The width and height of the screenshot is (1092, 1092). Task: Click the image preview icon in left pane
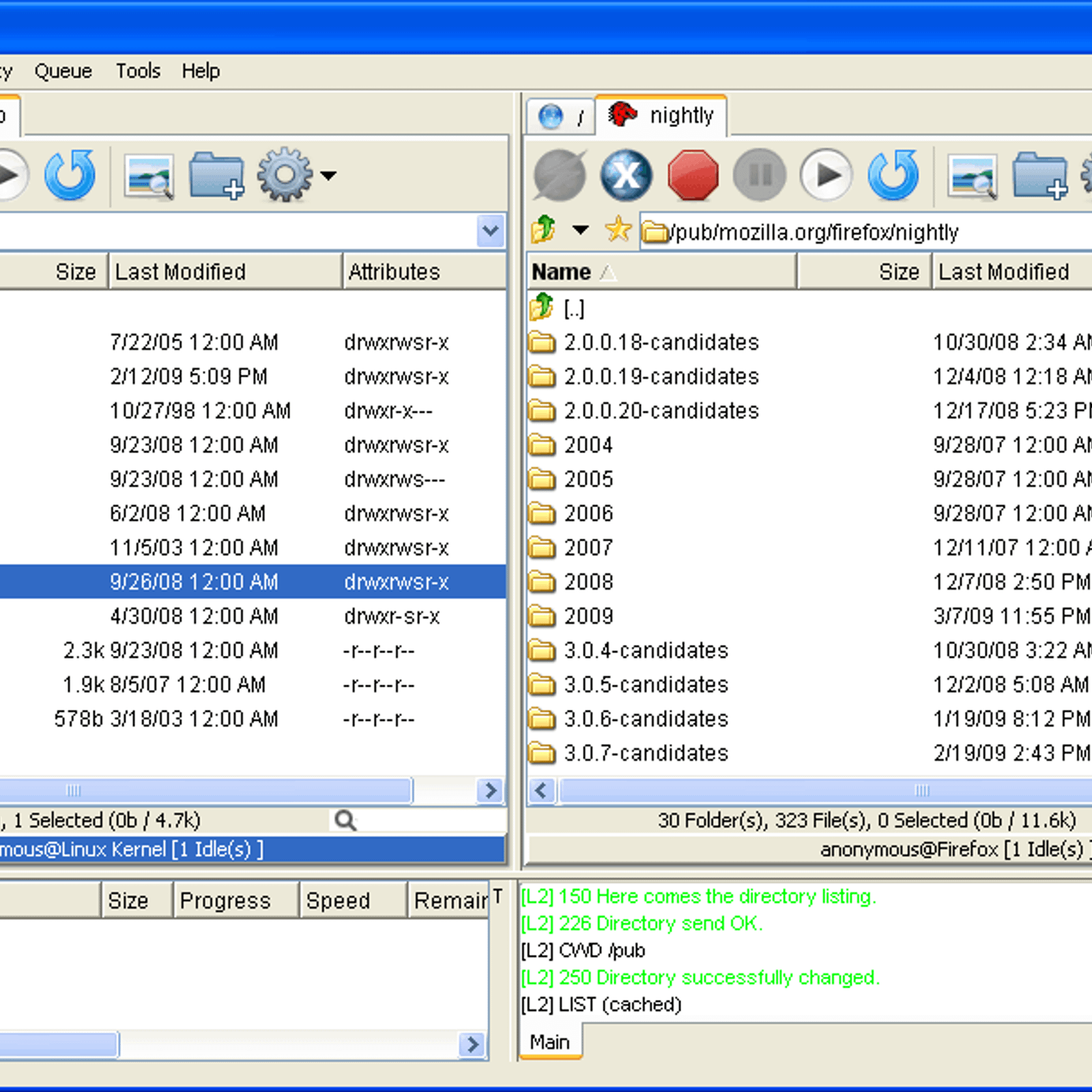pos(149,177)
